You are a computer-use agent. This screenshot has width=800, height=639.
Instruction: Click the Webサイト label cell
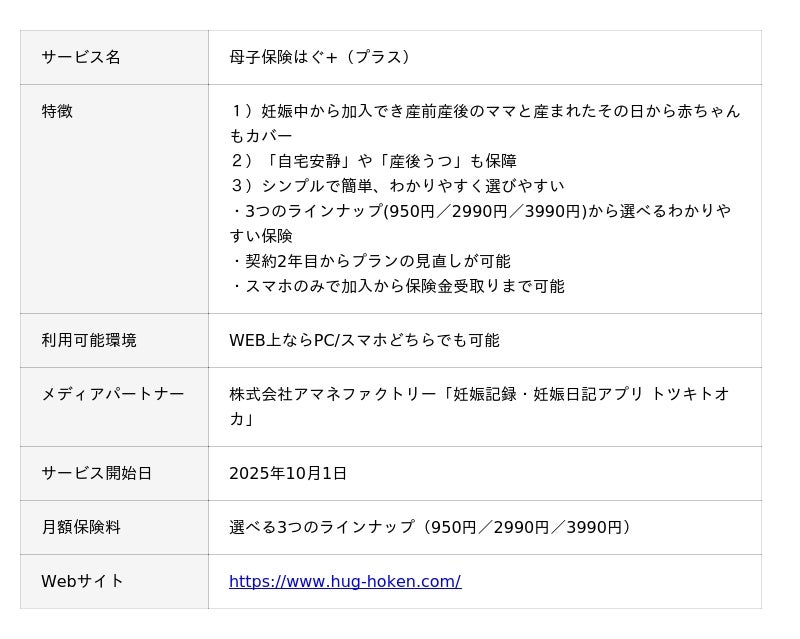pyautogui.click(x=82, y=581)
